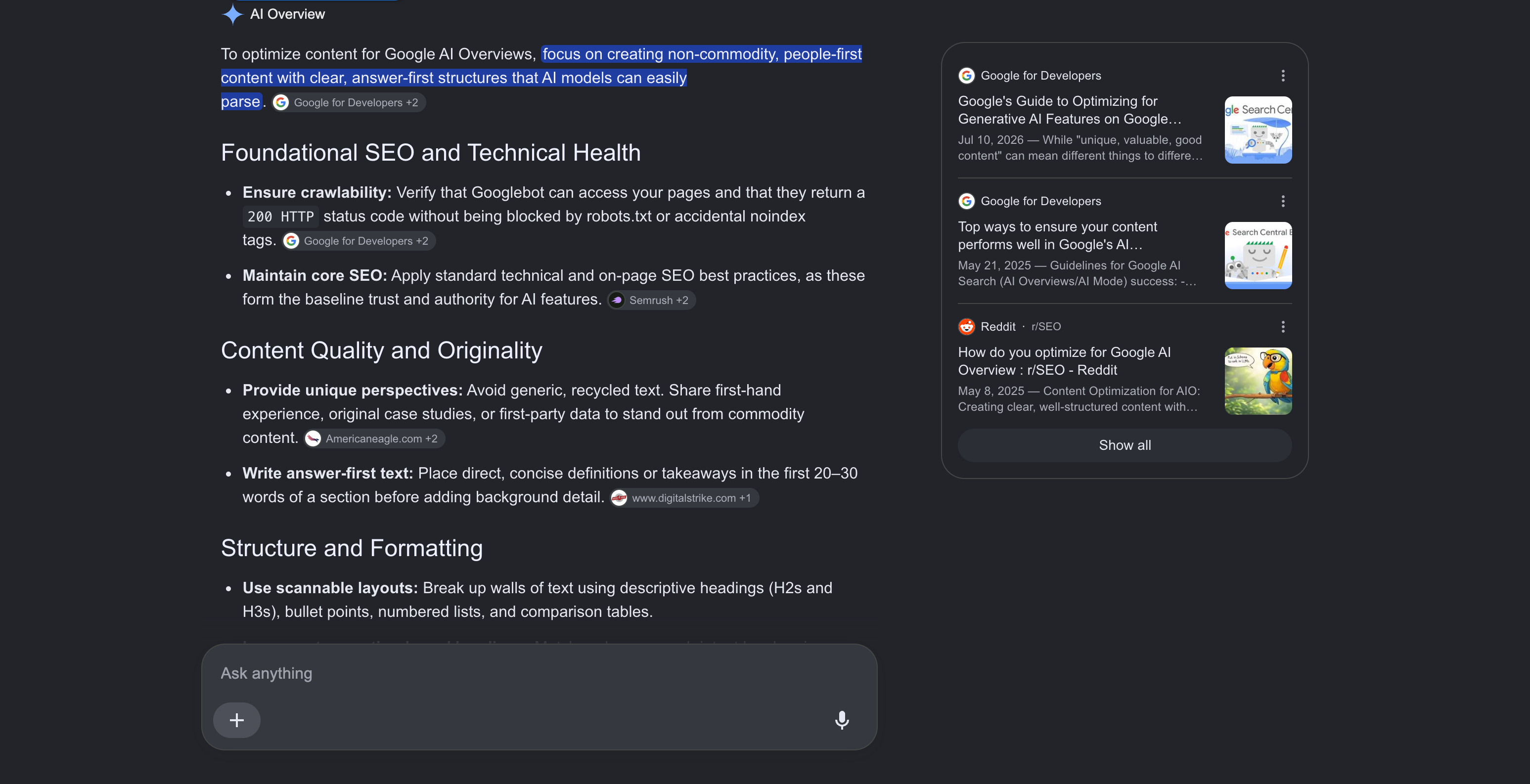1530x784 pixels.
Task: Activate microphone voice input
Action: pyautogui.click(x=842, y=720)
